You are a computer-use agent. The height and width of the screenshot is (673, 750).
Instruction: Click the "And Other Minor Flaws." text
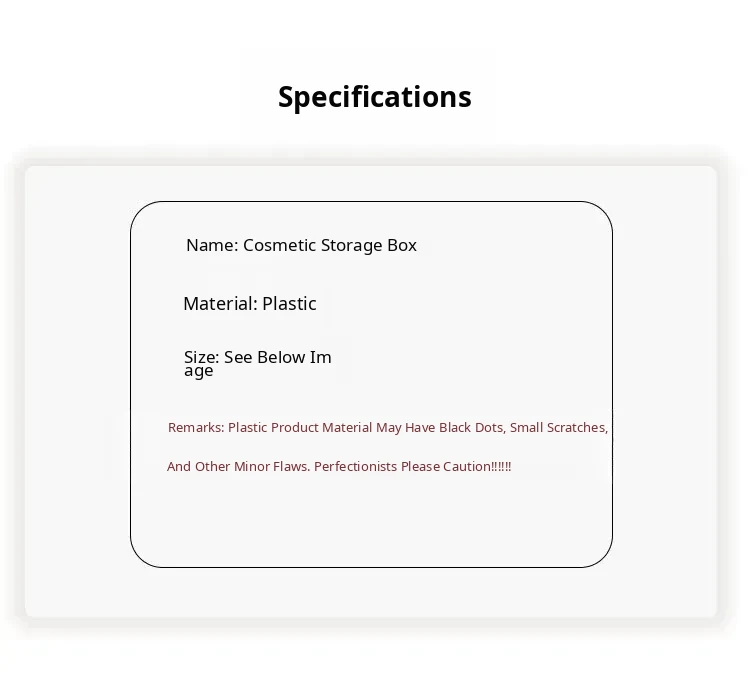tap(238, 467)
